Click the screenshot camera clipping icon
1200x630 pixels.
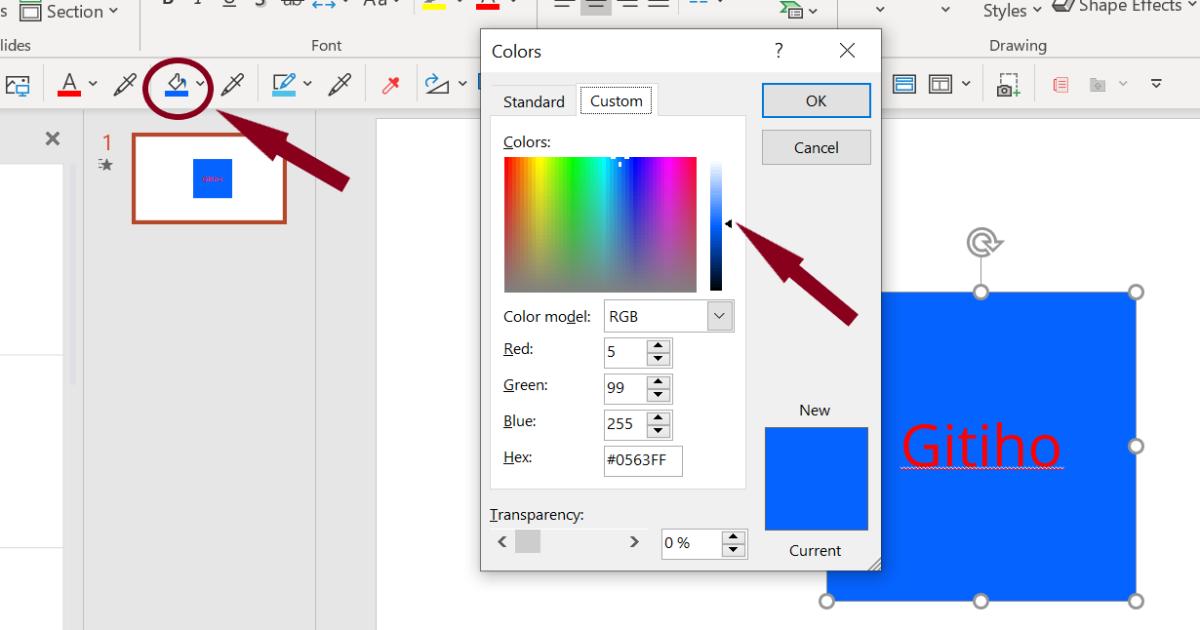coord(1007,85)
